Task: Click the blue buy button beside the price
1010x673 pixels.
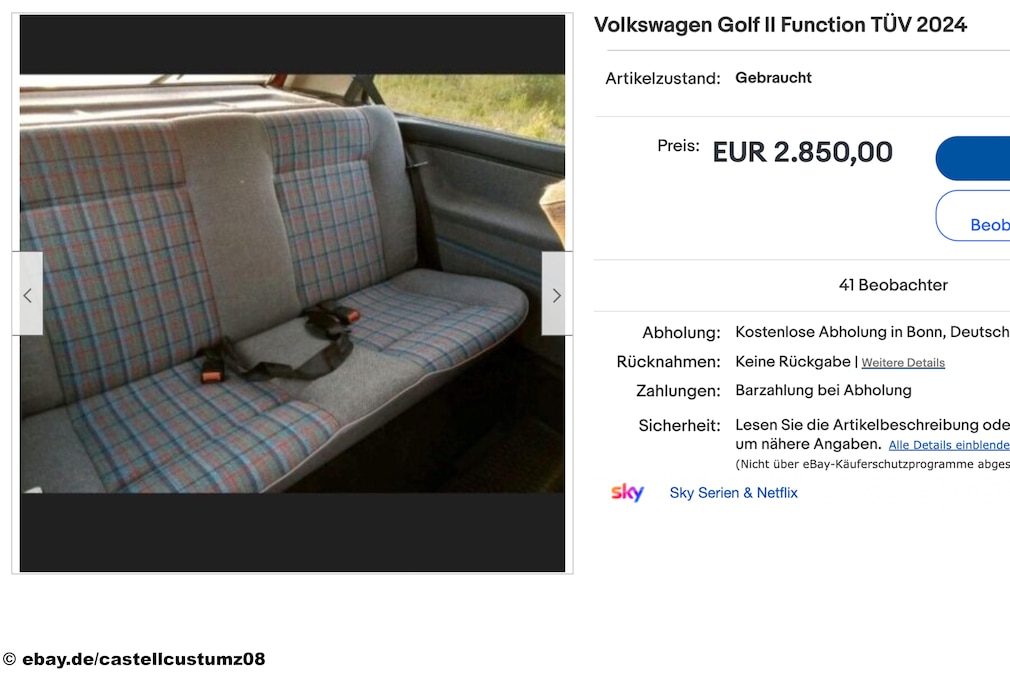Action: point(973,158)
